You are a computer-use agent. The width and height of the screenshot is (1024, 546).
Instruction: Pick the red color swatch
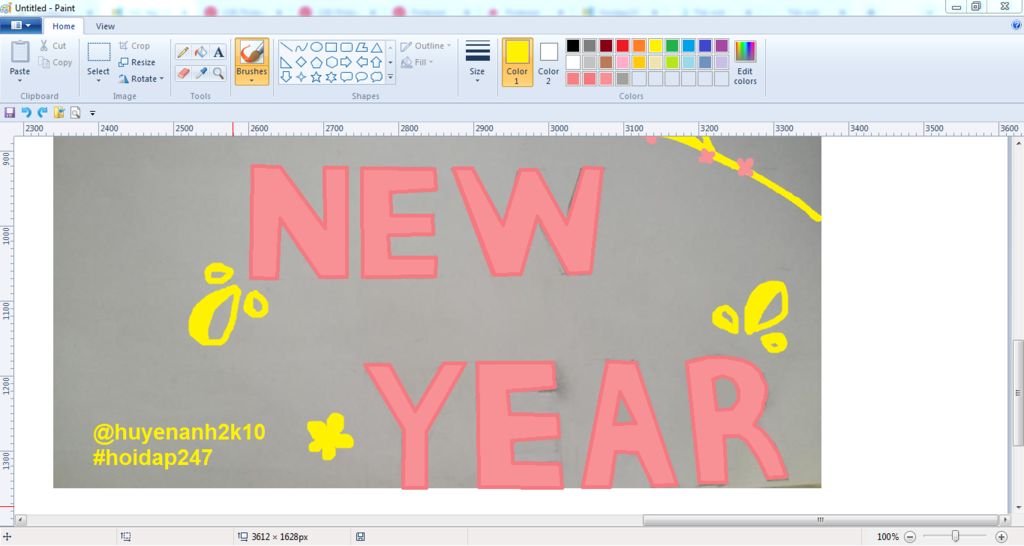(x=622, y=46)
